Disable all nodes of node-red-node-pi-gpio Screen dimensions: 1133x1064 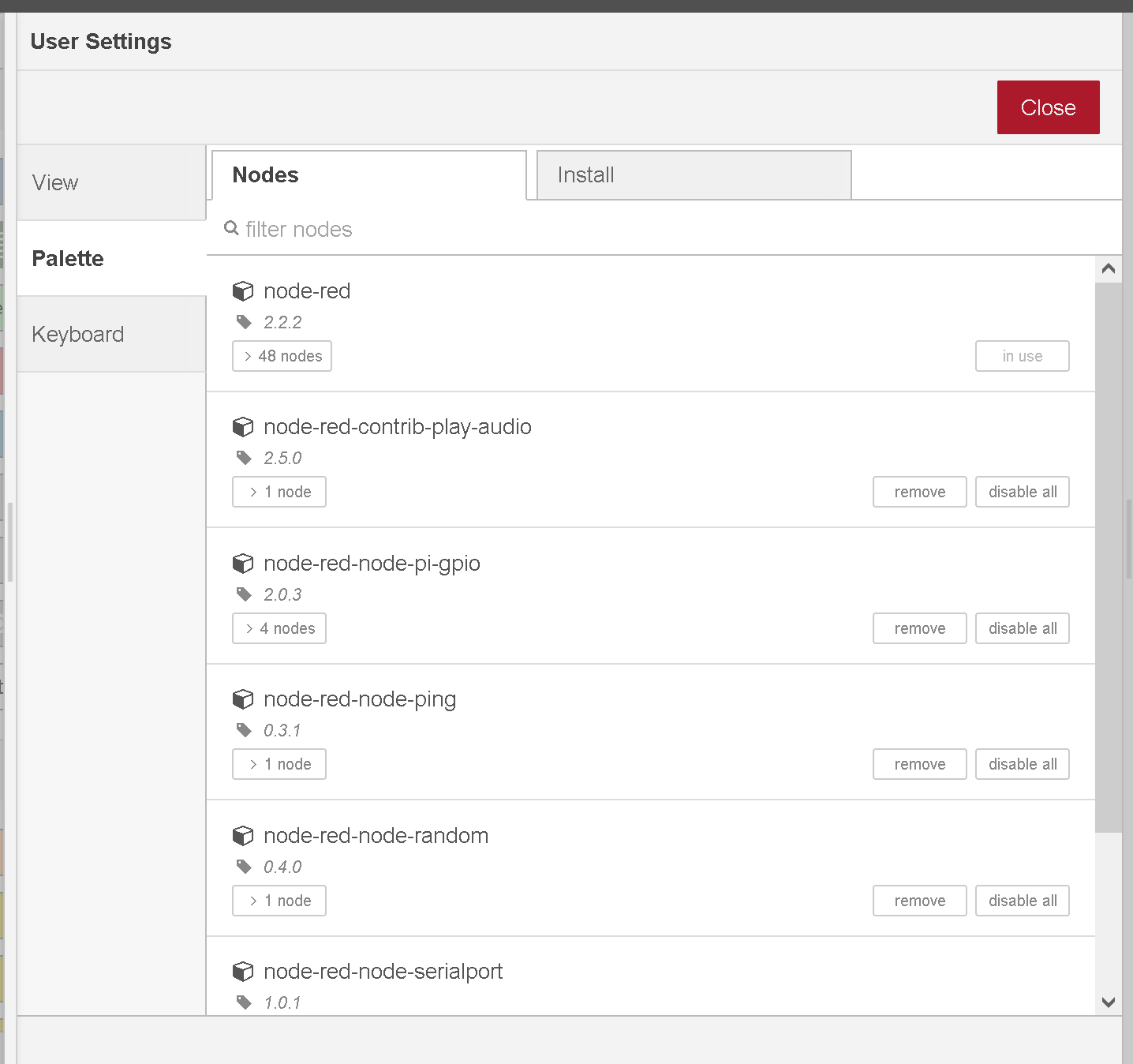(x=1023, y=628)
